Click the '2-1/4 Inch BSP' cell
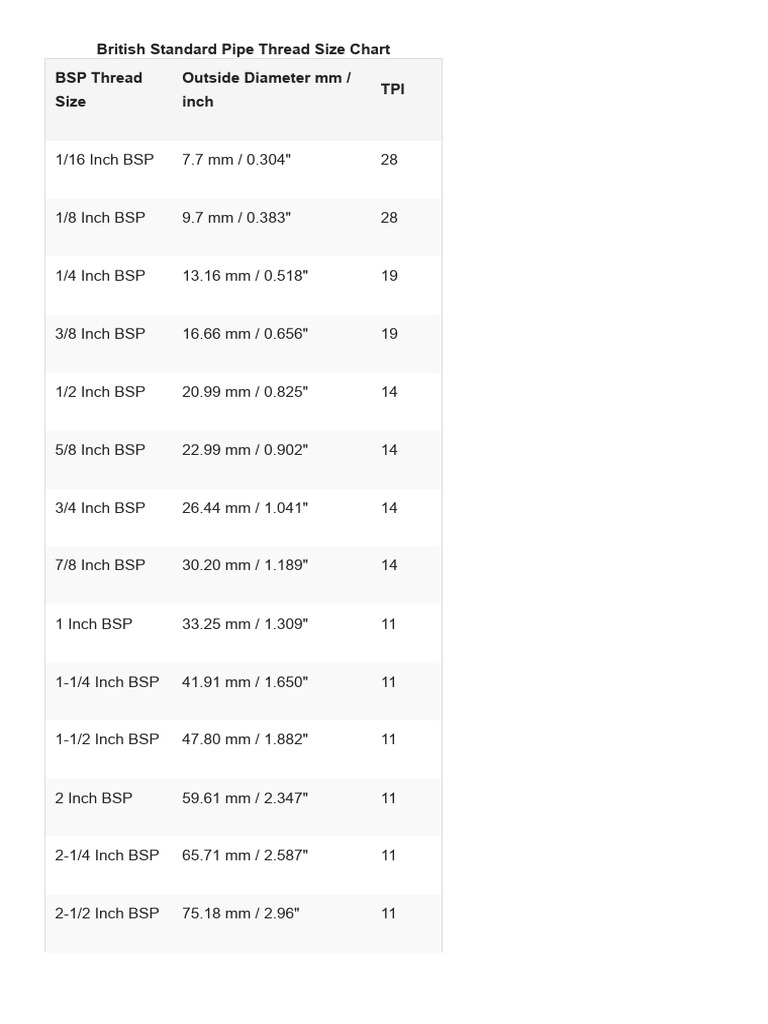This screenshot has height=1024, width=768. click(x=107, y=855)
